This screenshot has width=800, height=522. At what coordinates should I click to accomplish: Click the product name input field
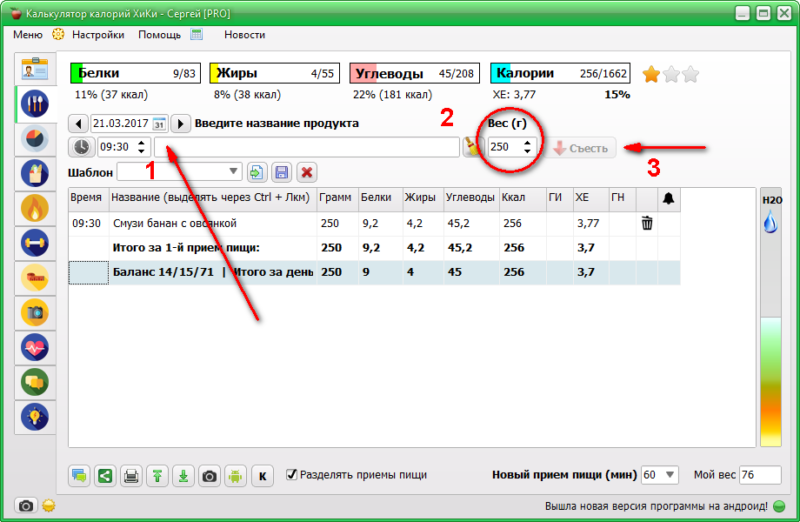pyautogui.click(x=306, y=147)
